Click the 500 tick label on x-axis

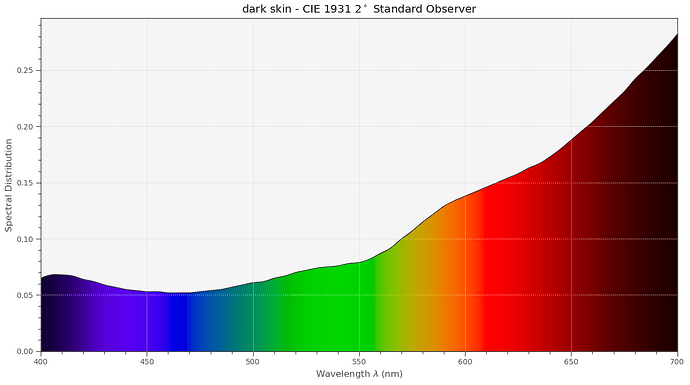click(253, 362)
